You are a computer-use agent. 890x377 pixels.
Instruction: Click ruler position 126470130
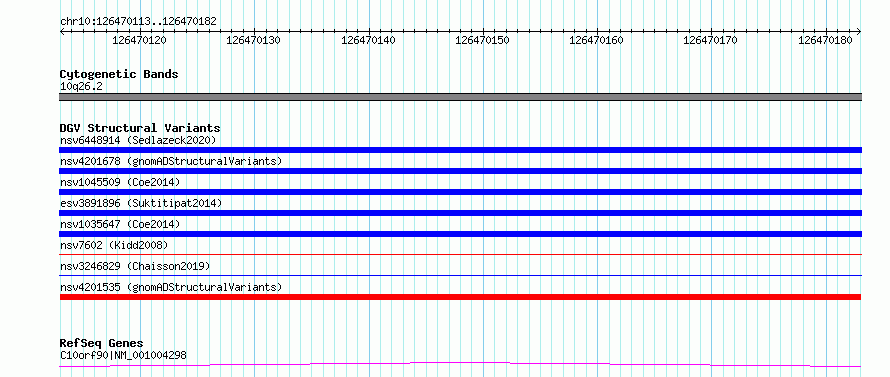[253, 40]
